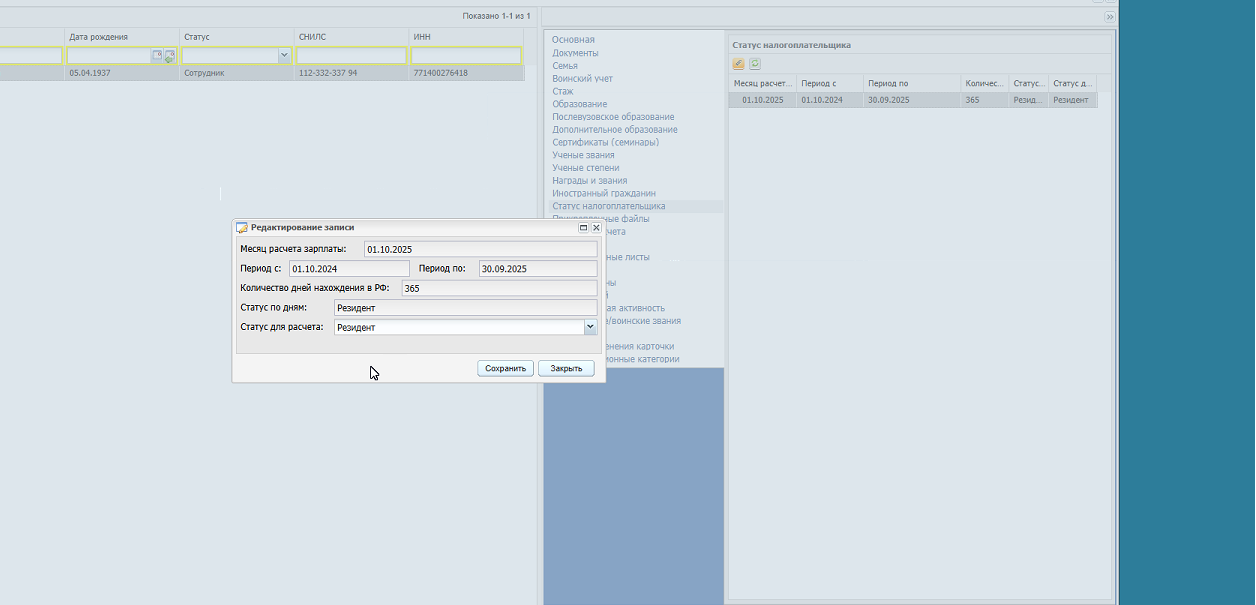Open the Иностранный гражданин section
The image size is (1256, 605).
tap(604, 193)
